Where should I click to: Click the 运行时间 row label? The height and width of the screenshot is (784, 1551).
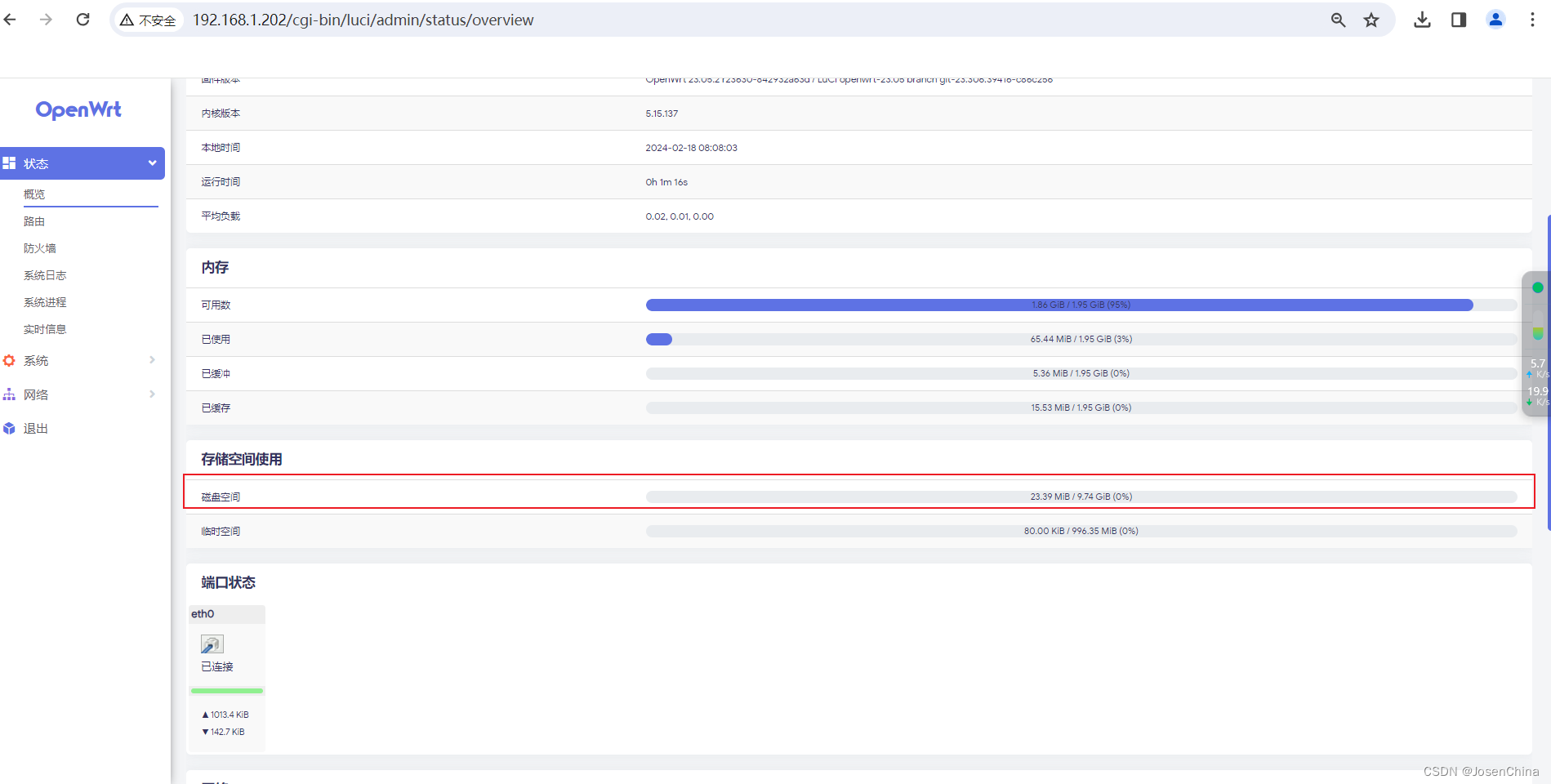click(x=221, y=182)
